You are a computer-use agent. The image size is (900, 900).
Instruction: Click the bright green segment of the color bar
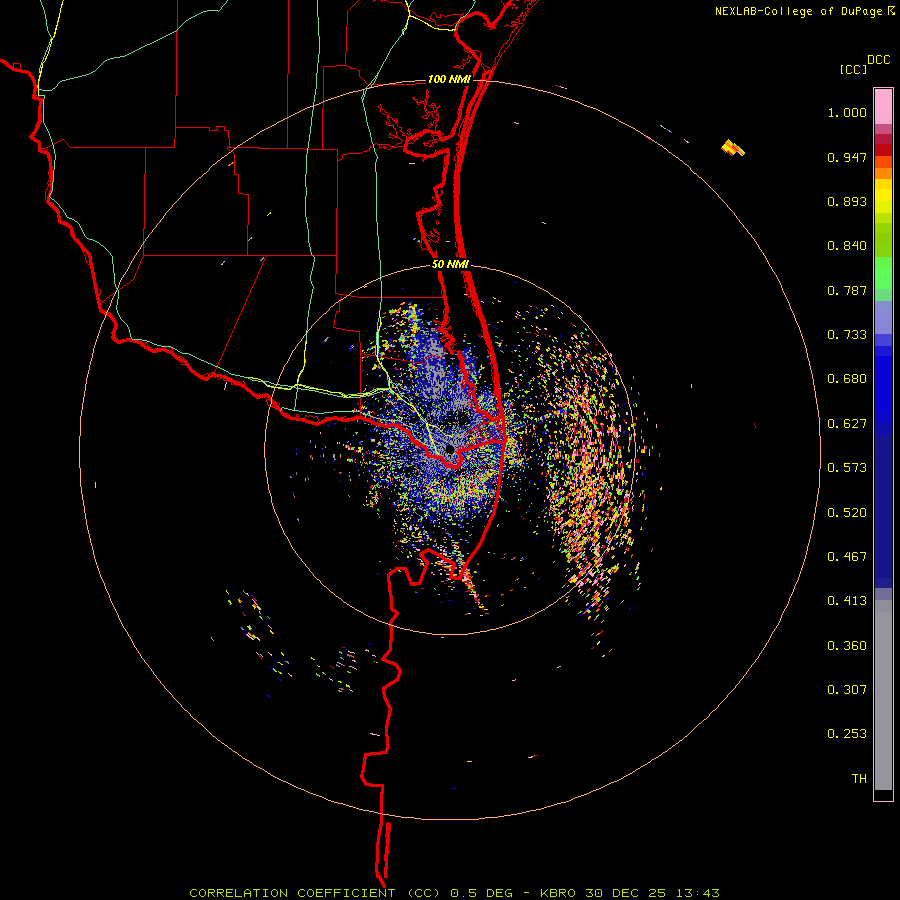(x=883, y=273)
